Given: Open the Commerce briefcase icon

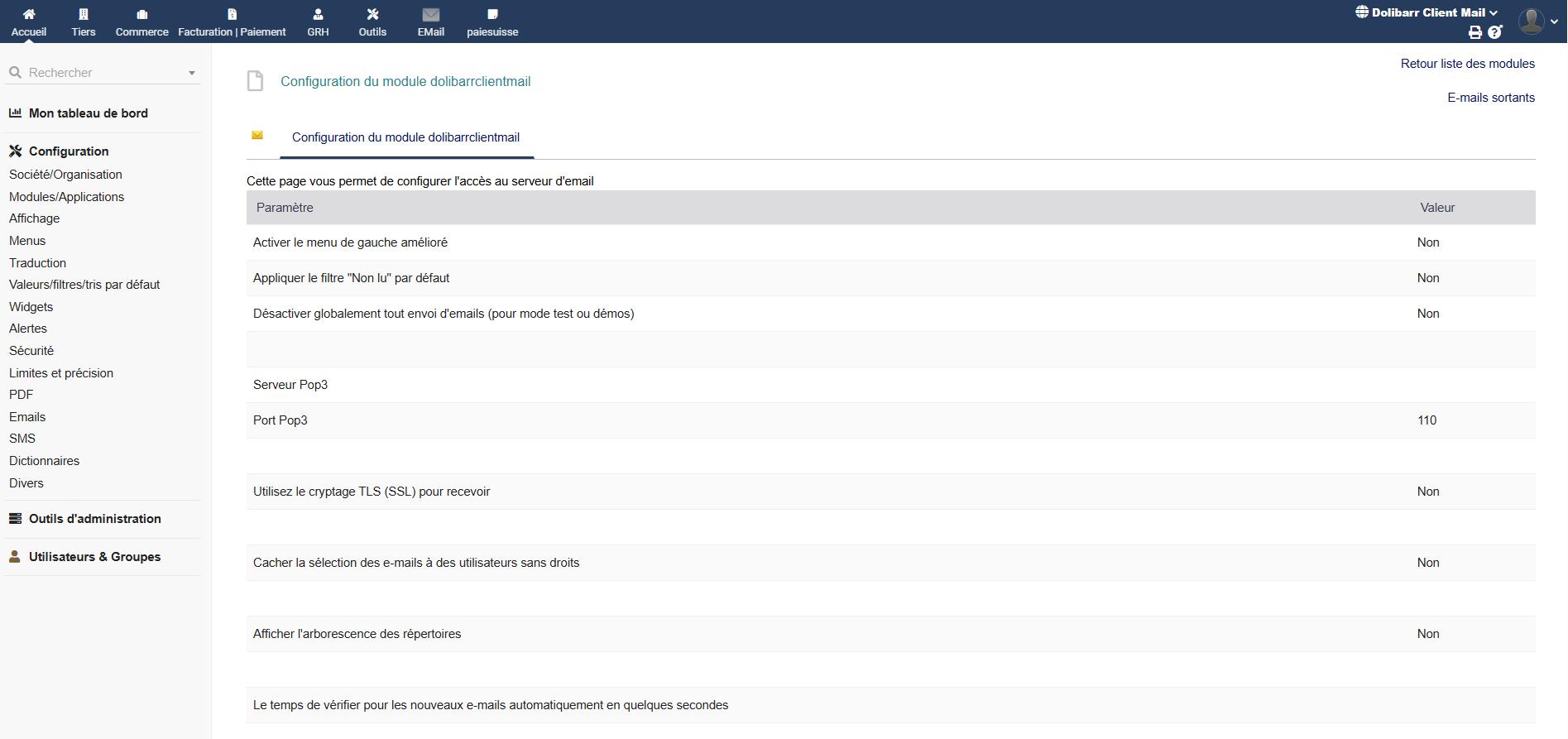Looking at the screenshot, I should [141, 14].
